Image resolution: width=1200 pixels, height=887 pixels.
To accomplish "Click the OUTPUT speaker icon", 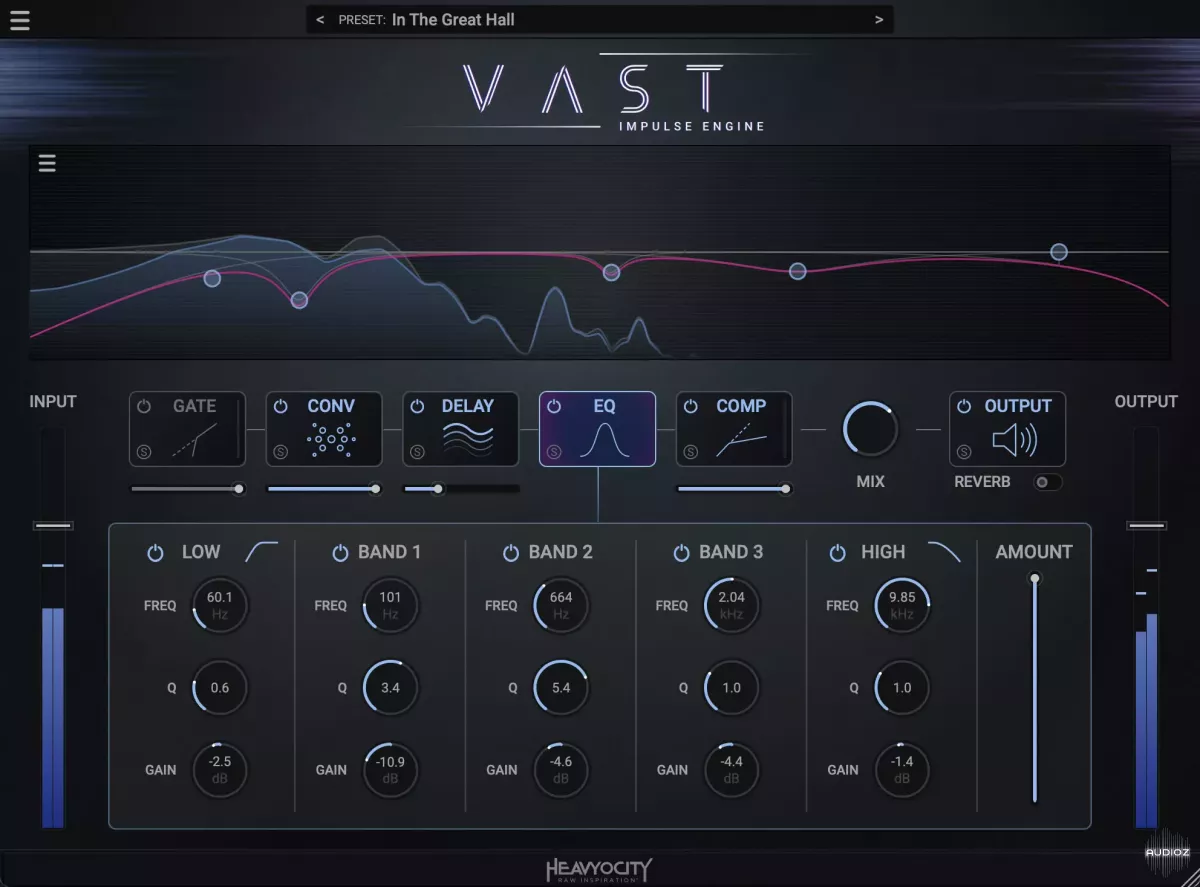I will 1014,440.
